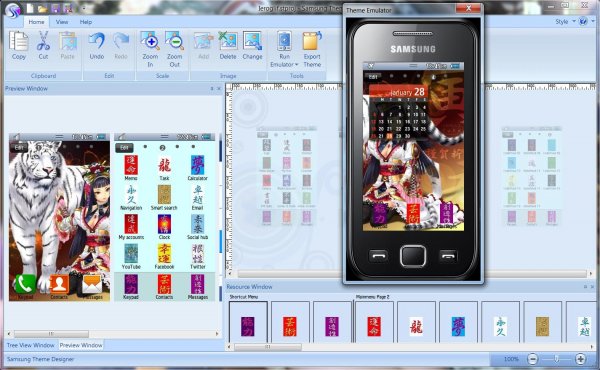Select the Preview Window bottom tab
This screenshot has height=370, width=600.
tap(81, 345)
